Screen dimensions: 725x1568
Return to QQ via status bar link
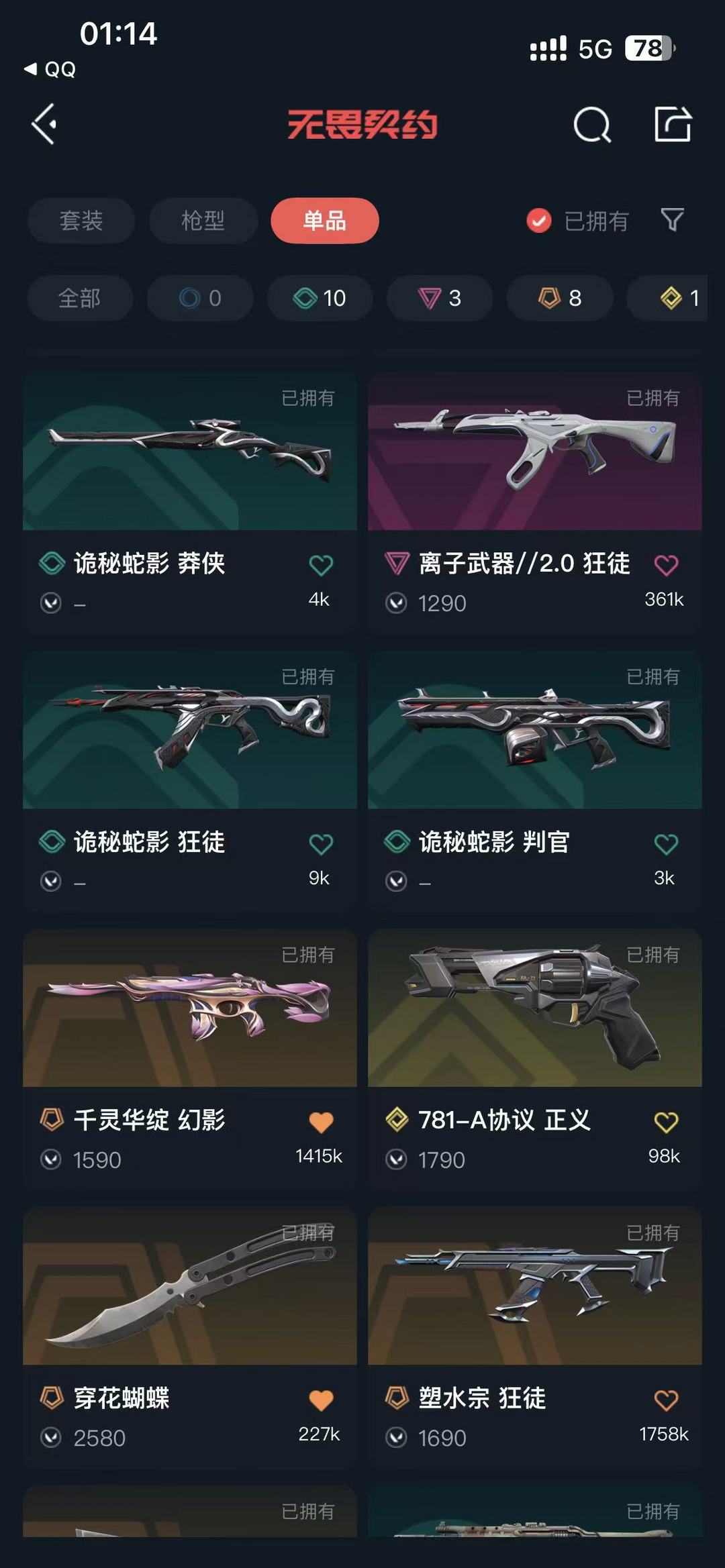pyautogui.click(x=50, y=69)
